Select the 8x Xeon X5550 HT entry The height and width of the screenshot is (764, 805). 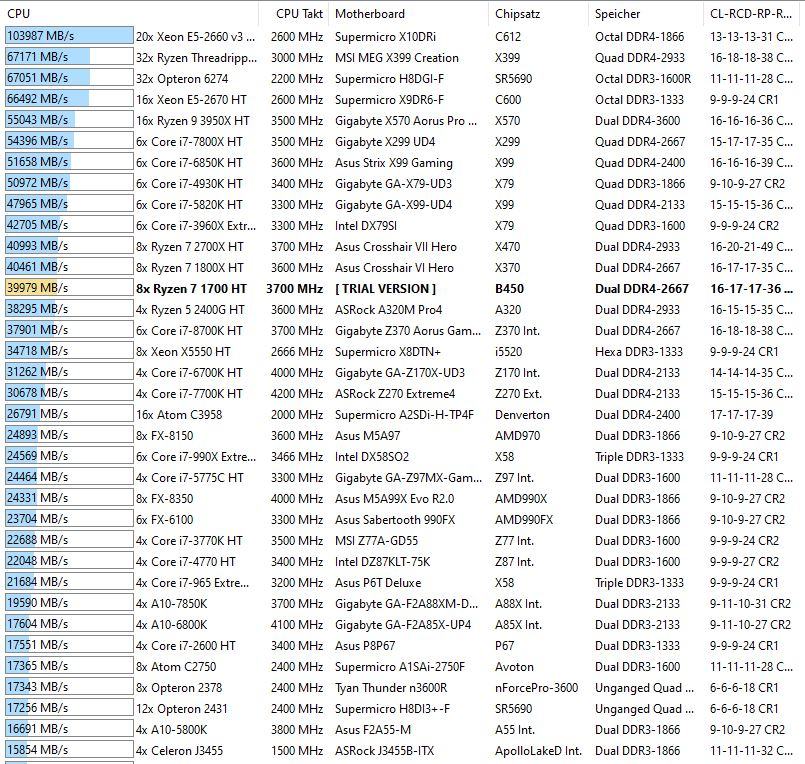pyautogui.click(x=183, y=352)
